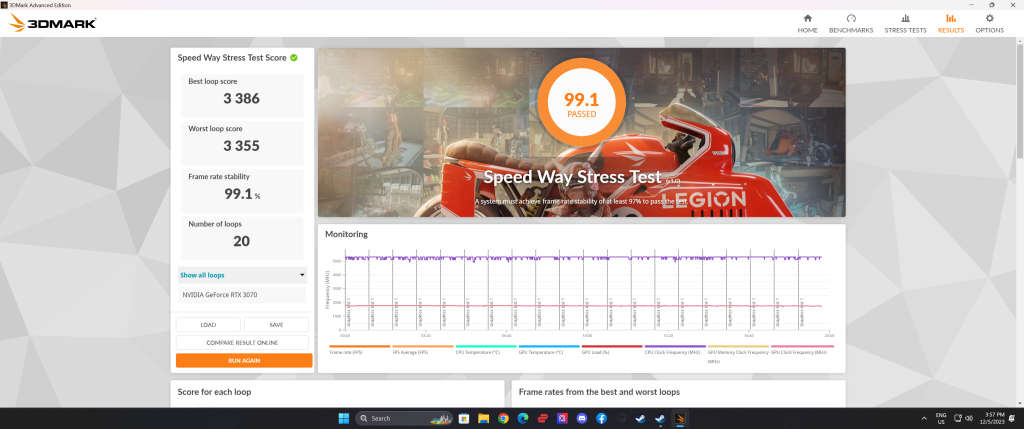Image resolution: width=1024 pixels, height=429 pixels.
Task: Open Microsoft Store from the taskbar
Action: (x=464, y=418)
